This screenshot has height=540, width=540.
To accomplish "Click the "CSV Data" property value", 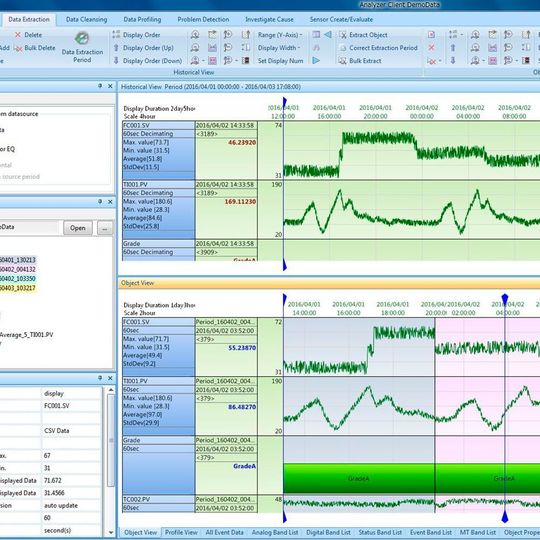I will (56, 431).
